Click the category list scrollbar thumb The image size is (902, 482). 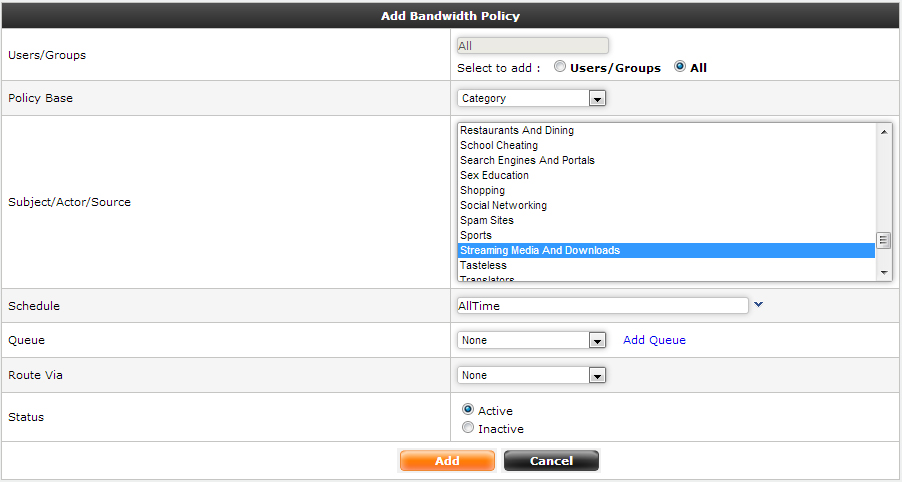[884, 240]
